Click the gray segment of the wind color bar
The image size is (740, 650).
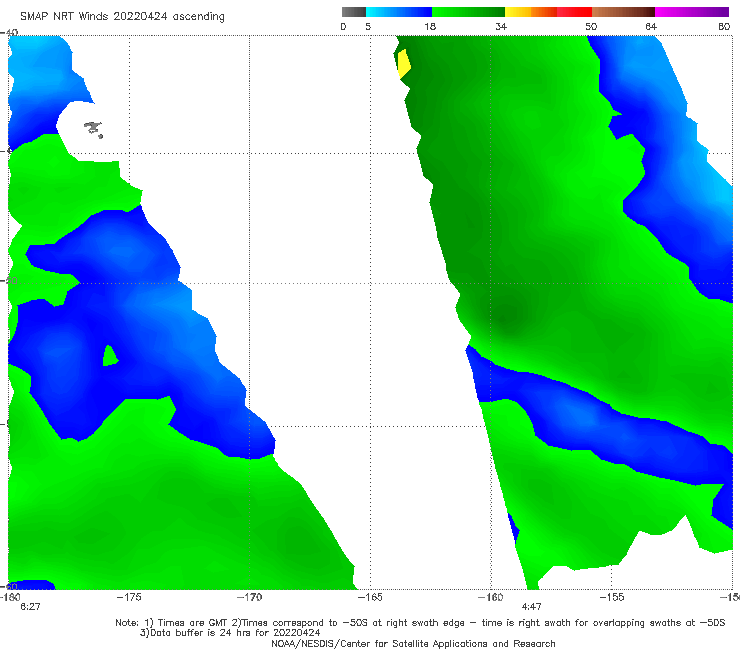click(x=354, y=12)
